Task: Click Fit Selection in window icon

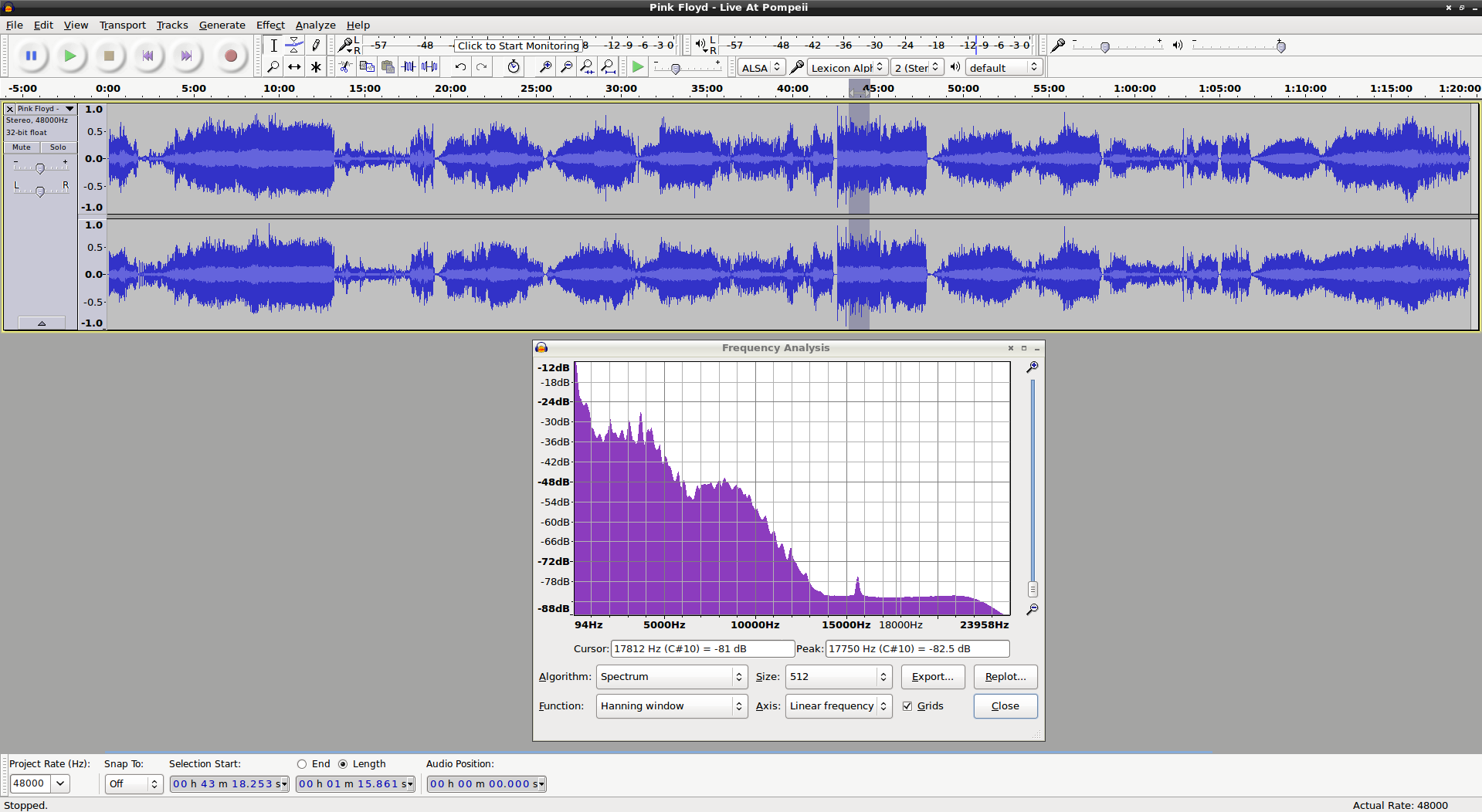Action: 587,67
